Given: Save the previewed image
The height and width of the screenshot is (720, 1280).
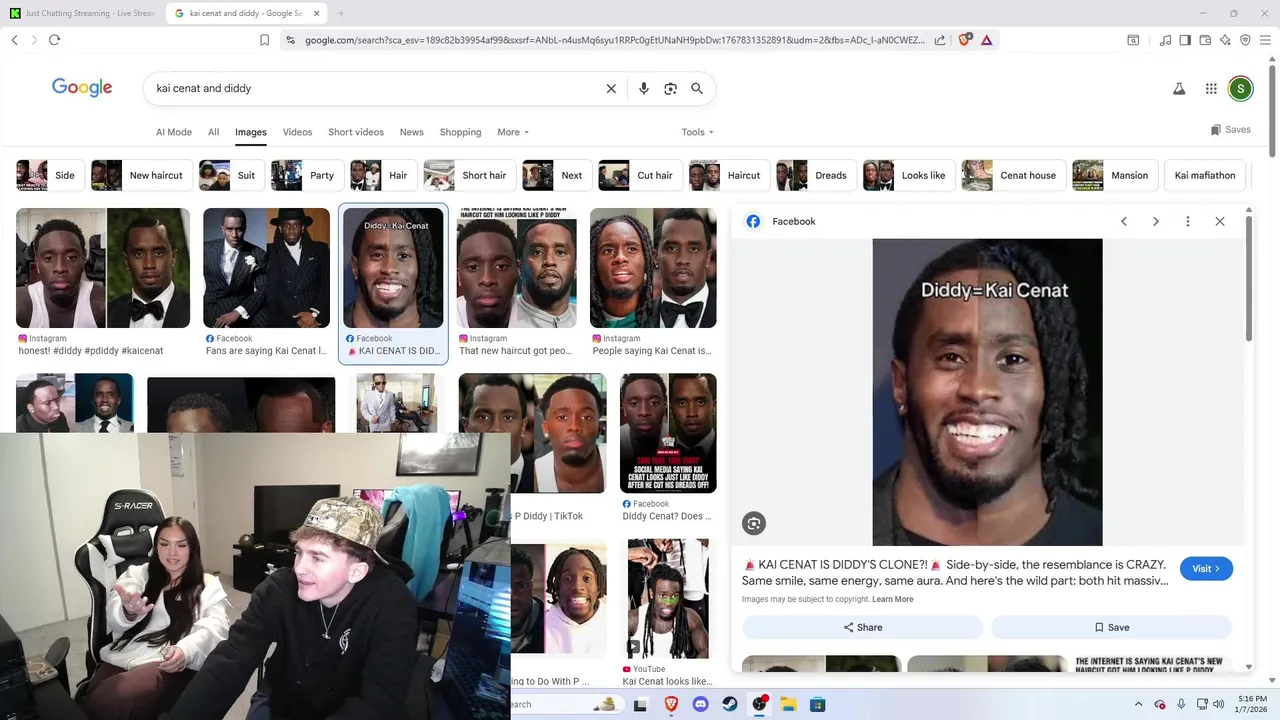Looking at the screenshot, I should 1111,627.
